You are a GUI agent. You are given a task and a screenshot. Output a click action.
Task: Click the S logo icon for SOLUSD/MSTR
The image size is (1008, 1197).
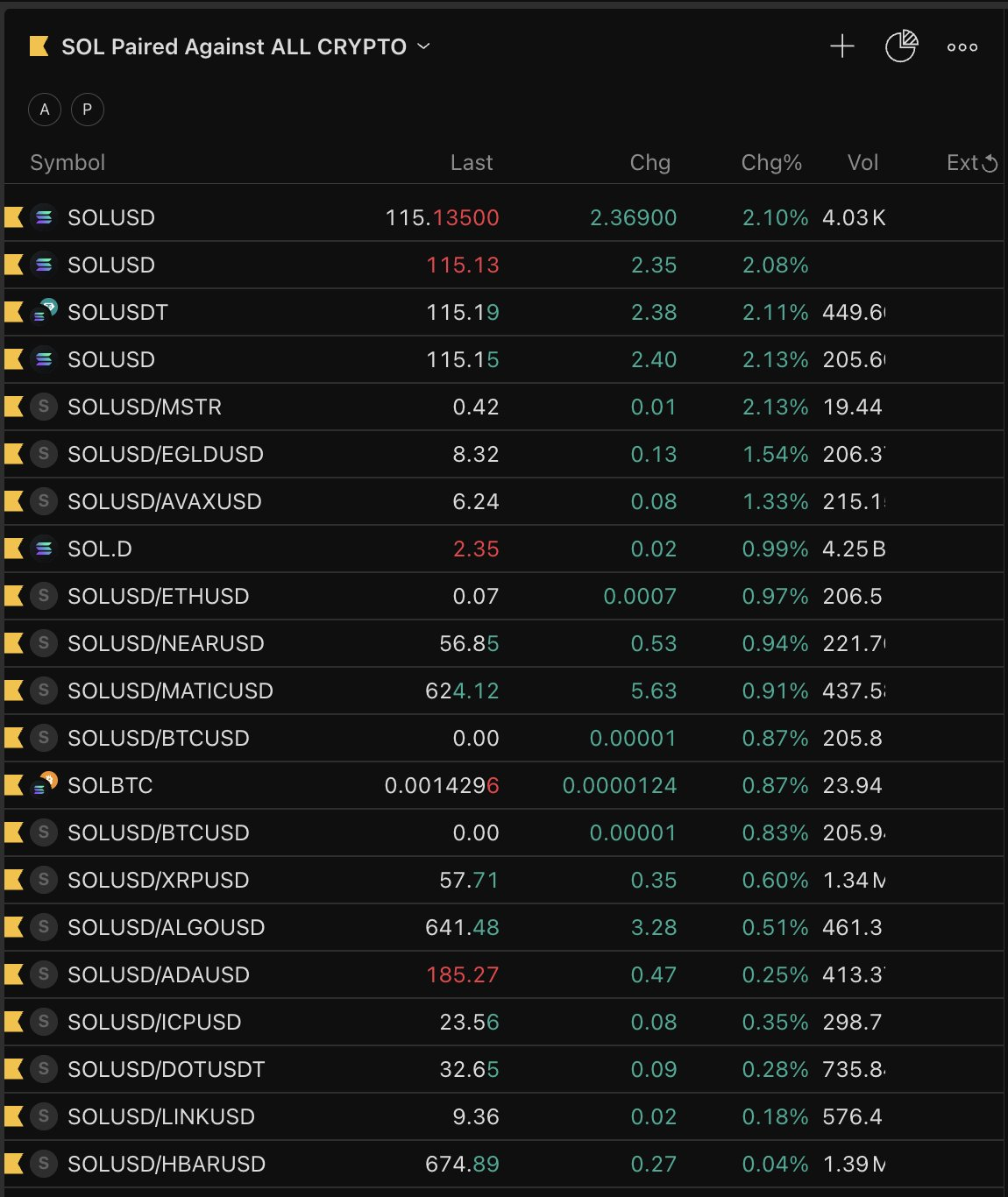[43, 407]
